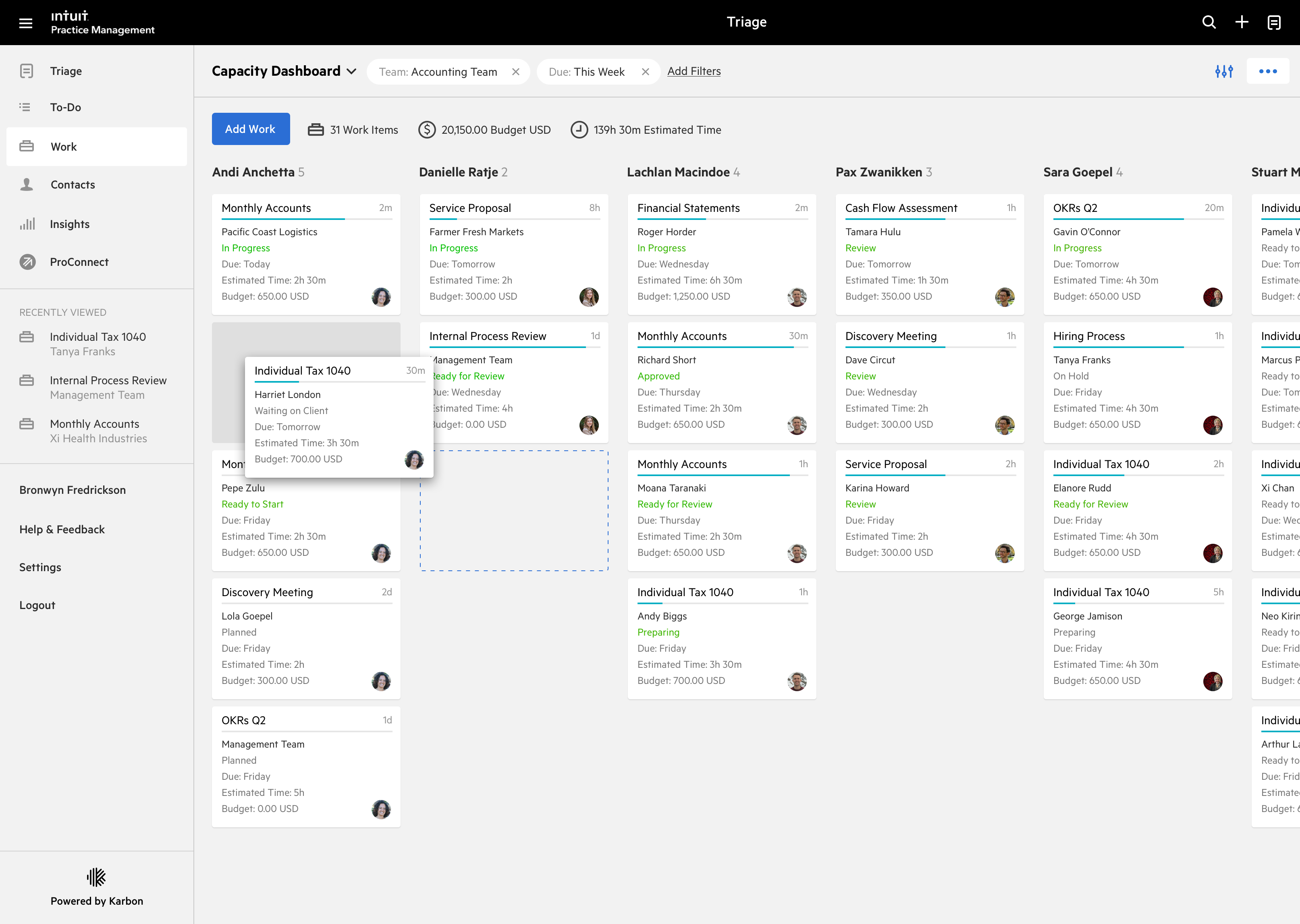Open the hamburger navigation menu
The height and width of the screenshot is (924, 1300).
tap(26, 23)
